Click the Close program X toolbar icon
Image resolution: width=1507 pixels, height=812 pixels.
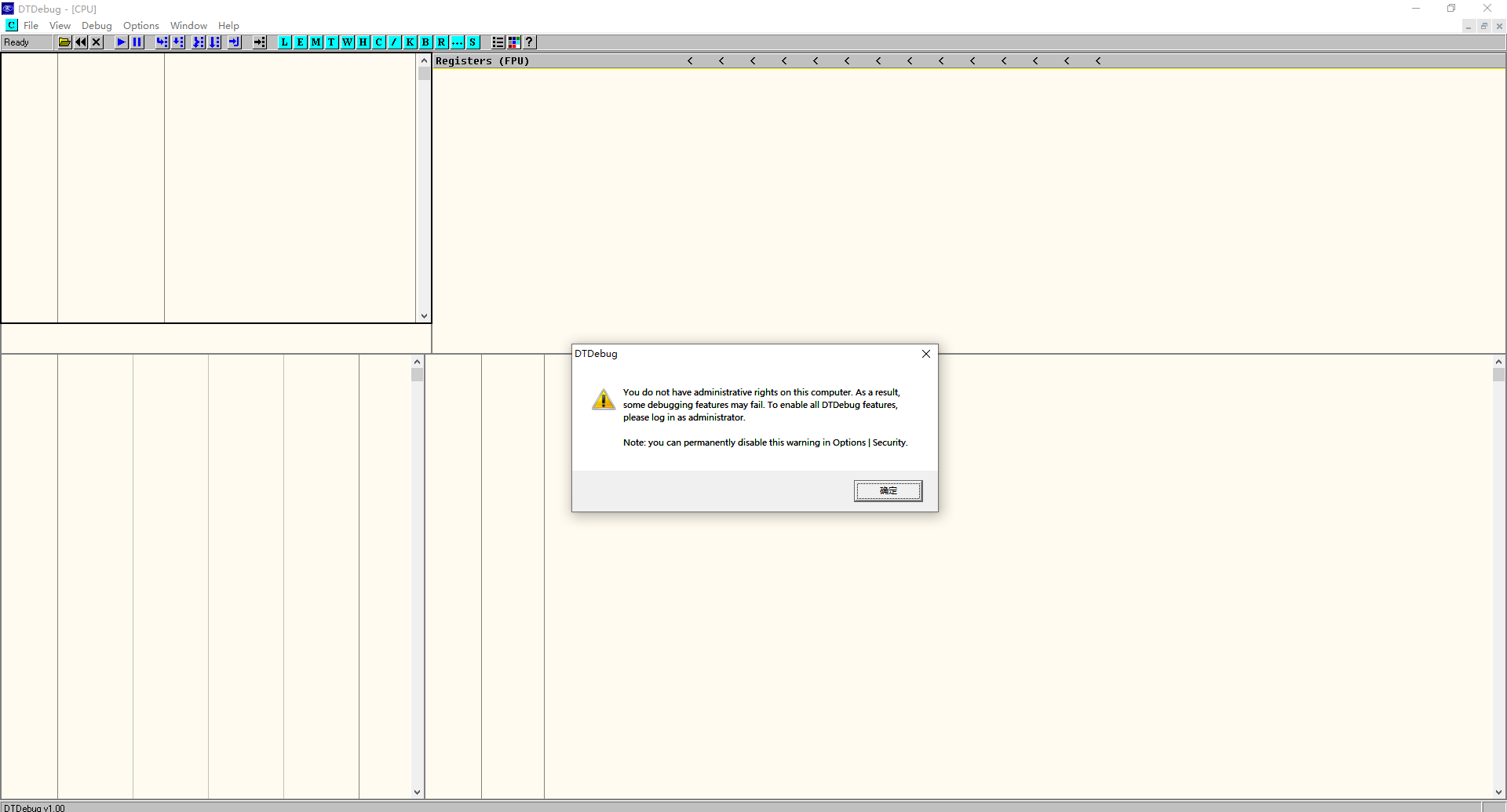tap(97, 42)
